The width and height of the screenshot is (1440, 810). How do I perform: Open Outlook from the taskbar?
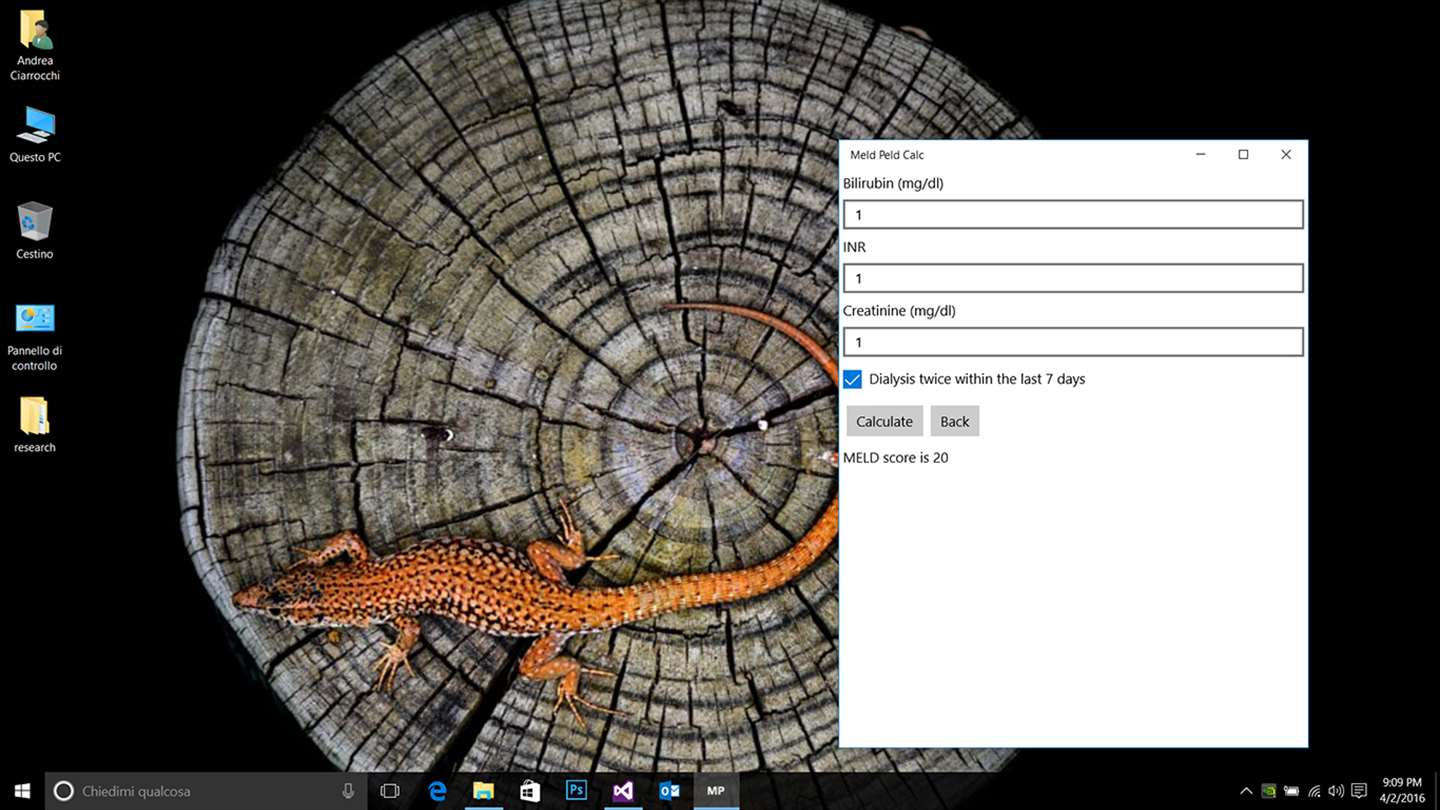(x=669, y=791)
